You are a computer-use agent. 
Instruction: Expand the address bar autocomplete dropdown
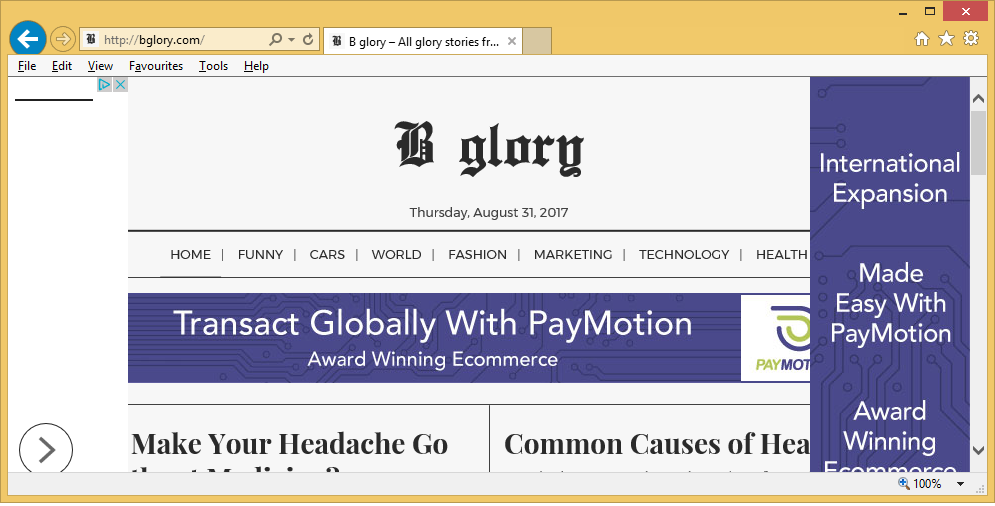tap(291, 40)
